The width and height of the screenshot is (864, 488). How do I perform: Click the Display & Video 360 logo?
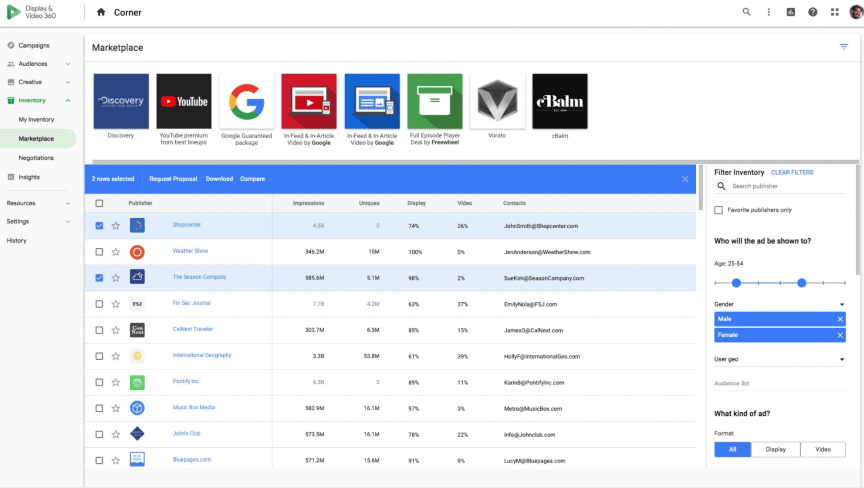click(31, 12)
